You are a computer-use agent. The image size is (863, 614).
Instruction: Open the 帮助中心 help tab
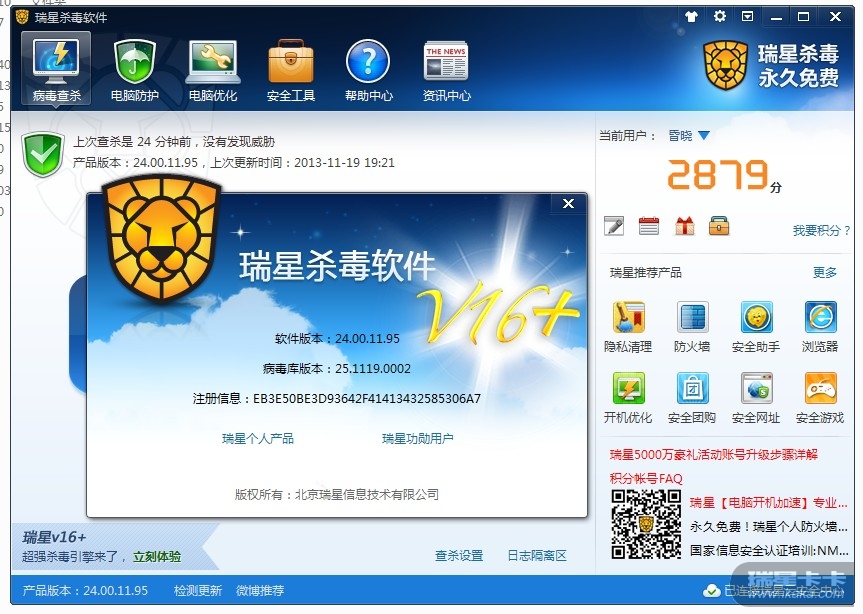368,70
